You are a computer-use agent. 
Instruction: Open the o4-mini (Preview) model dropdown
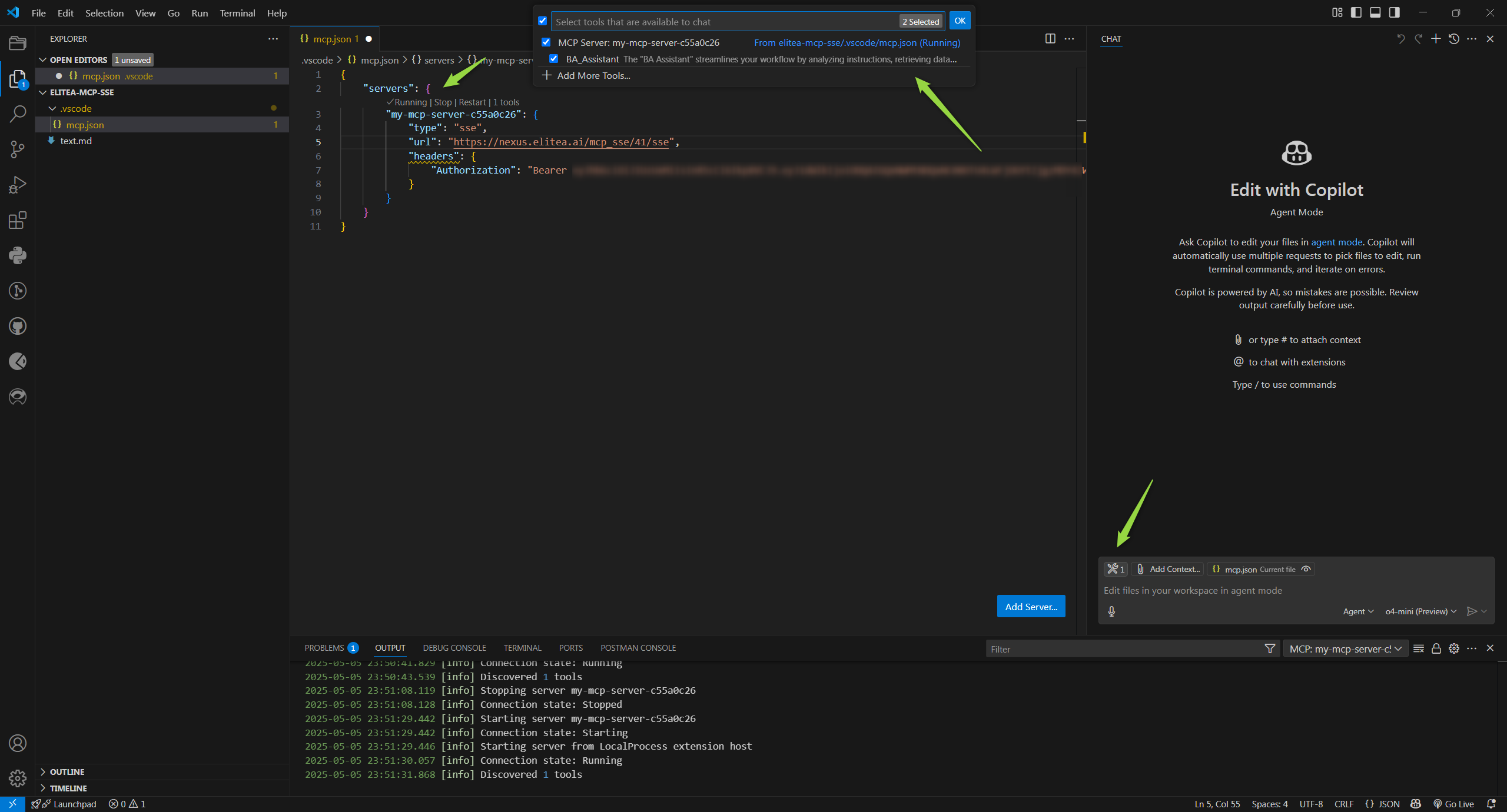click(x=1421, y=611)
